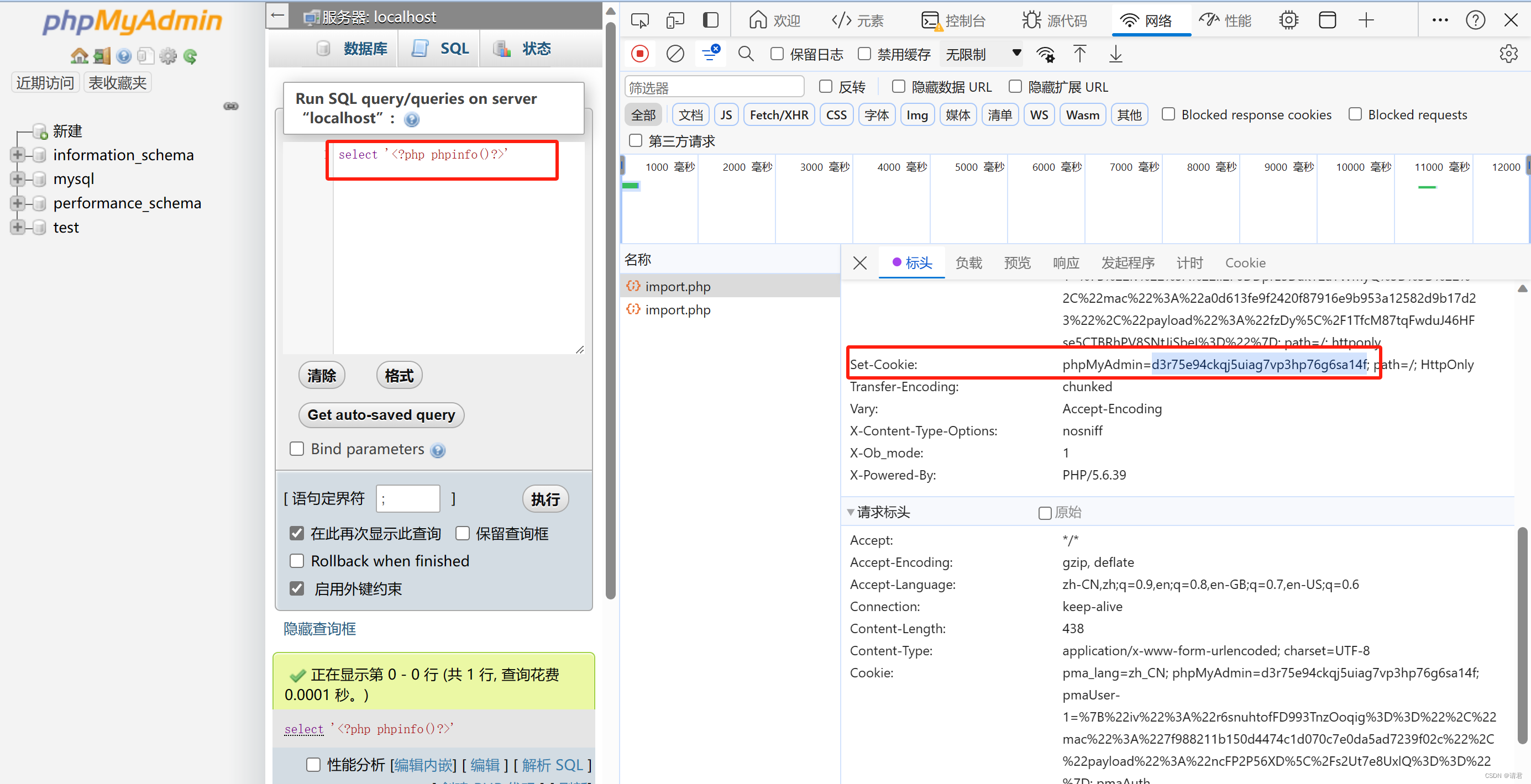Viewport: 1531px width, 784px height.
Task: Switch to 负载 payload tab
Action: (x=968, y=263)
